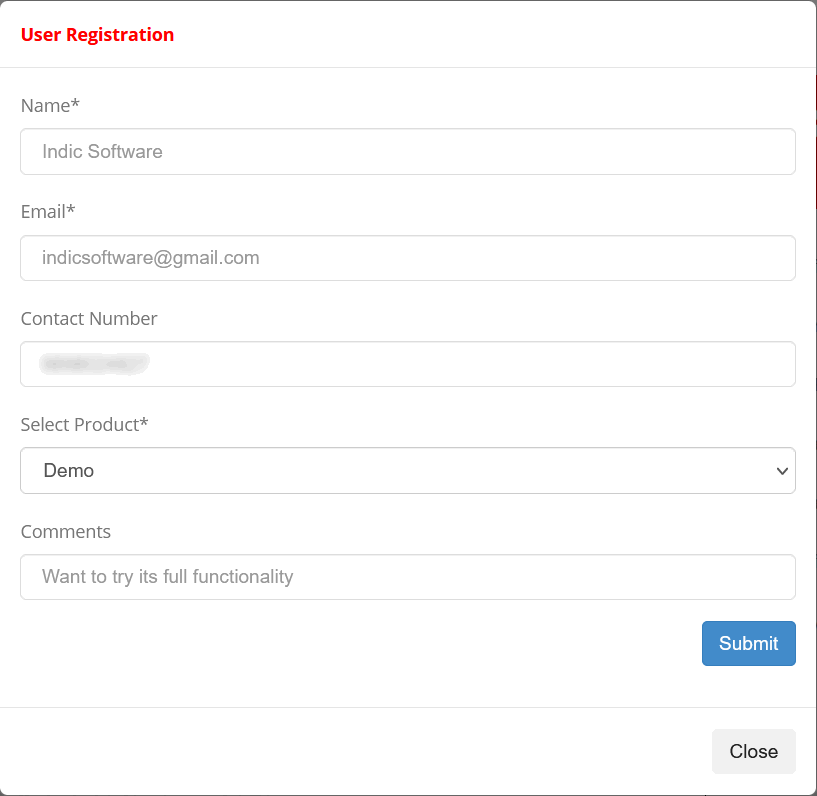Close the User Registration dialog

pyautogui.click(x=753, y=751)
